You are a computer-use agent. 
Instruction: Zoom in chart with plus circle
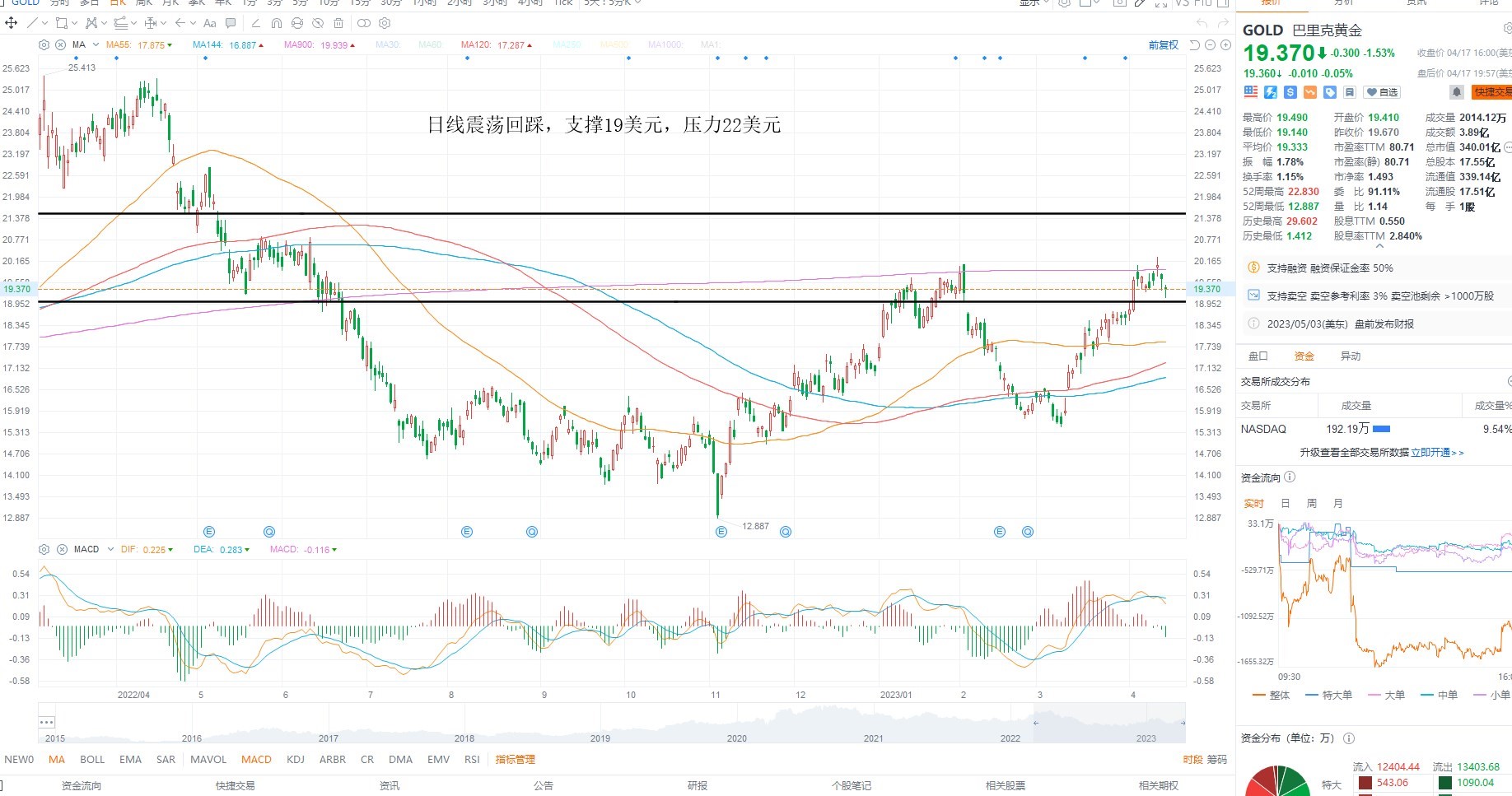coord(1225,44)
